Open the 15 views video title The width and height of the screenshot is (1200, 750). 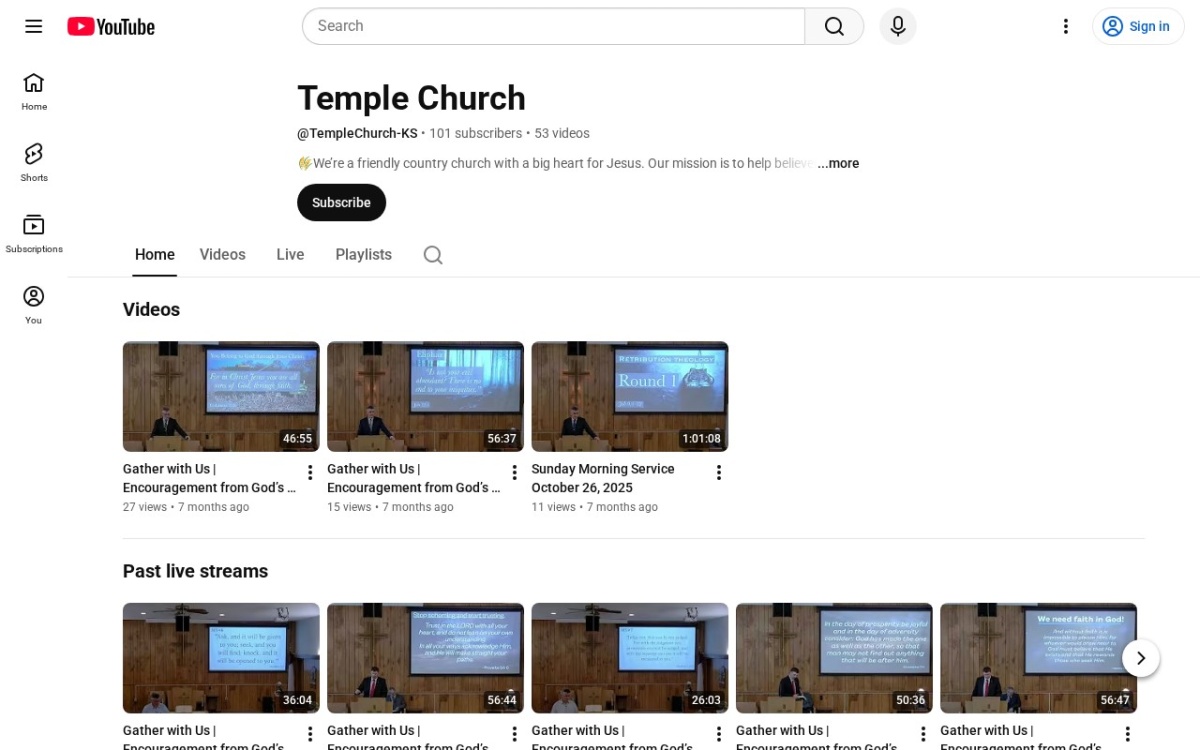(x=414, y=478)
